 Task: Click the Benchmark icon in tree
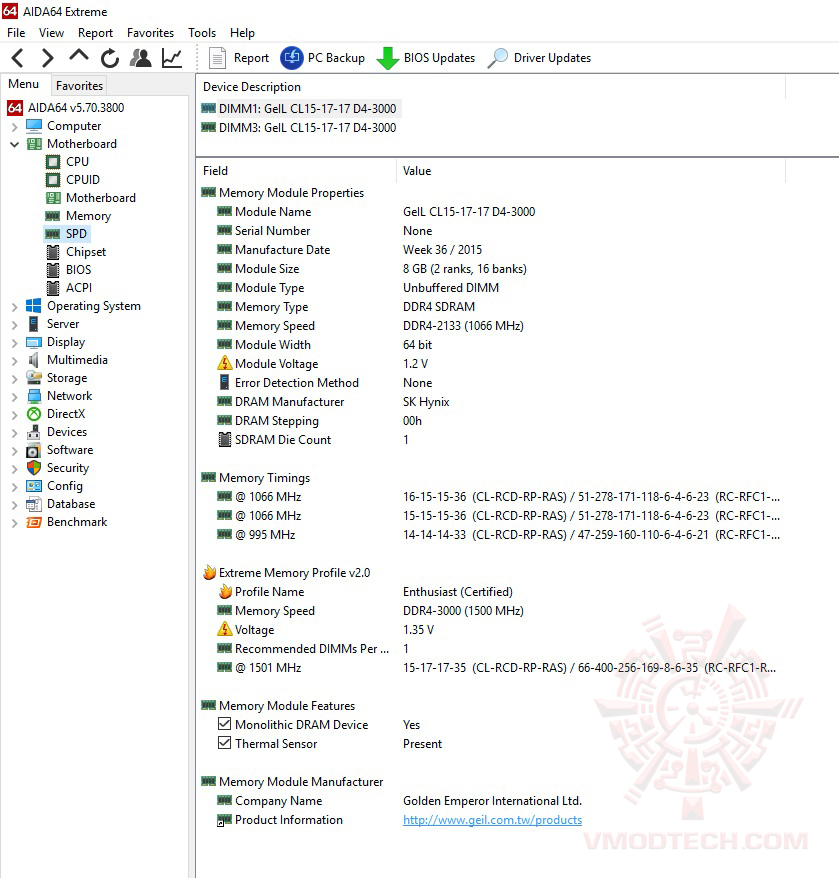point(34,522)
